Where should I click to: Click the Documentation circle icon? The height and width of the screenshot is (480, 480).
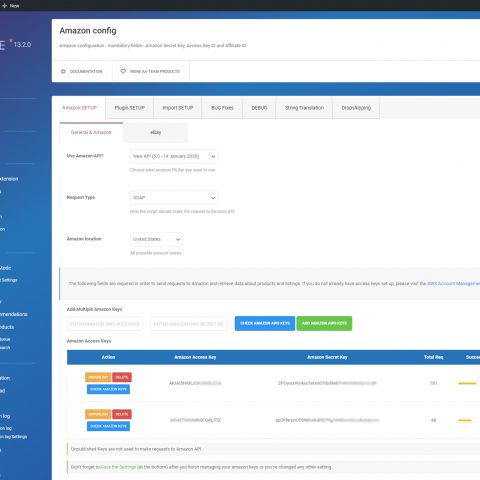click(63, 71)
